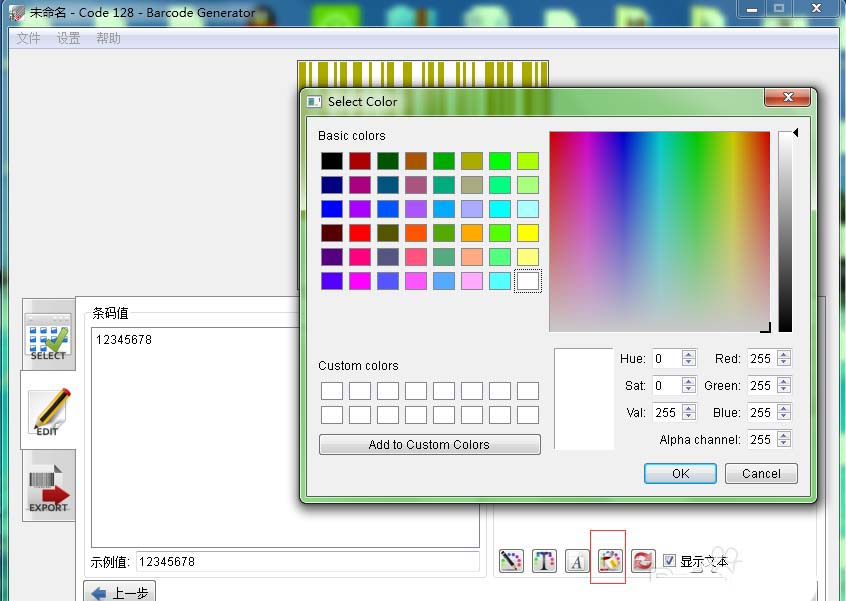846x601 pixels.
Task: Click the 示例值 input field
Action: (x=308, y=562)
